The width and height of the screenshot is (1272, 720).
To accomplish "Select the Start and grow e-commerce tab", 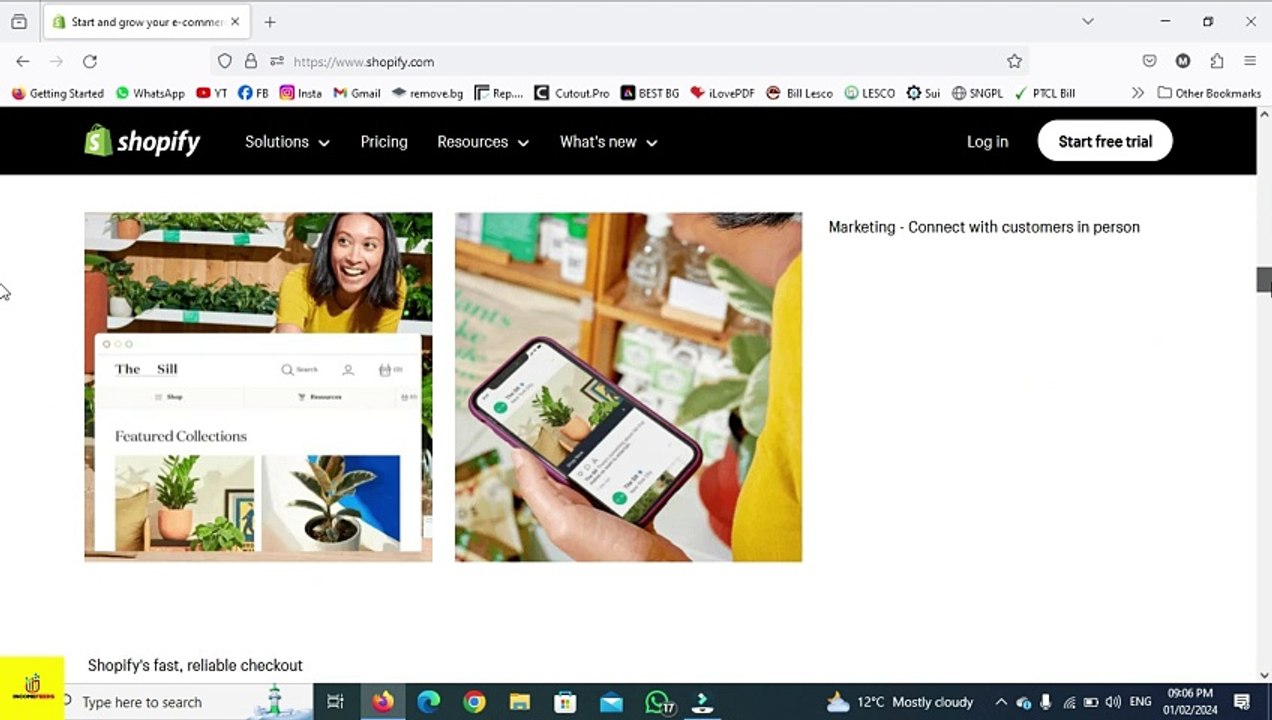I will click(145, 21).
